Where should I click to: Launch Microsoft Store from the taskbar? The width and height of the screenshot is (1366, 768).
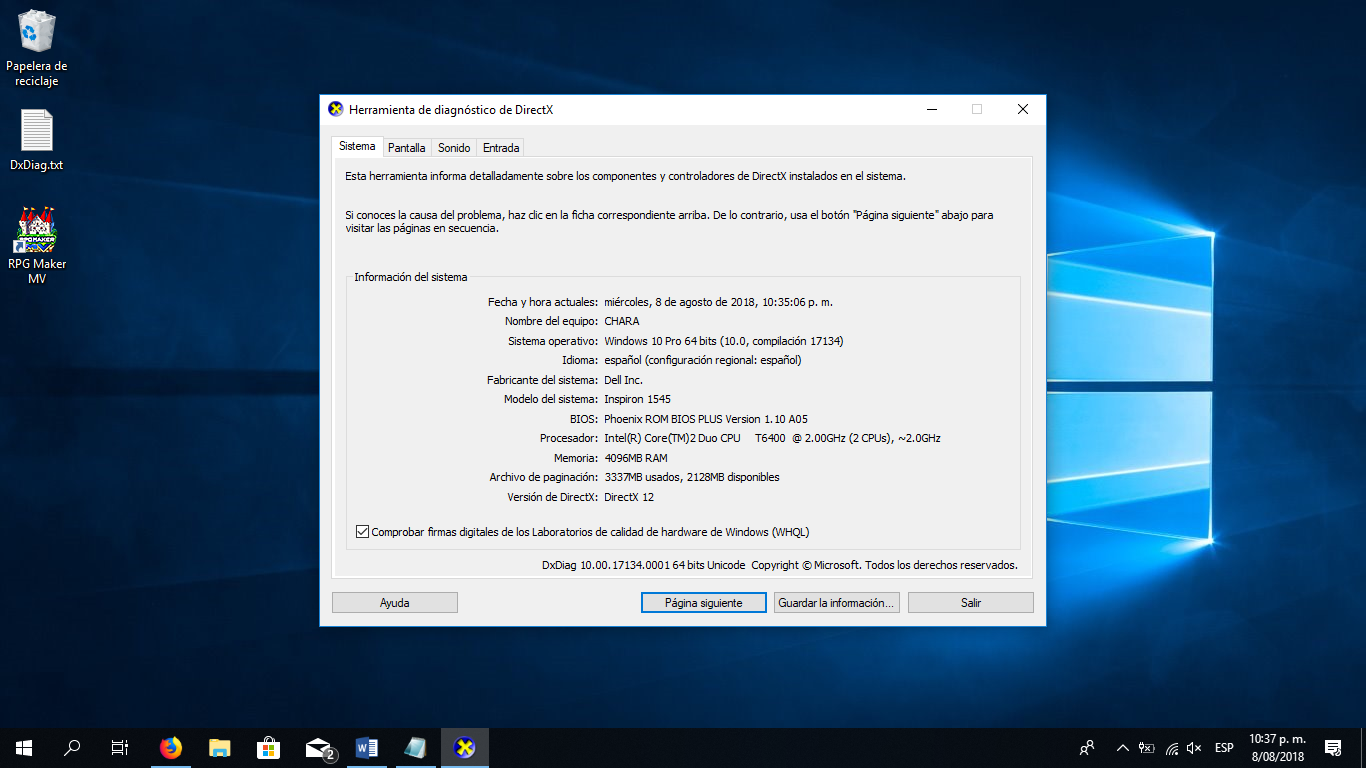[268, 748]
